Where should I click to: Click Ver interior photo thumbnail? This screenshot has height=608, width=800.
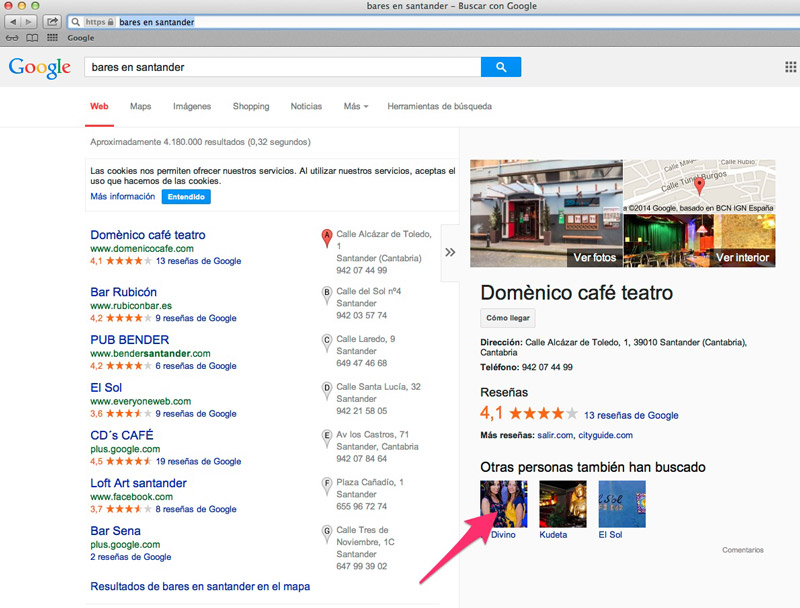pyautogui.click(x=699, y=240)
